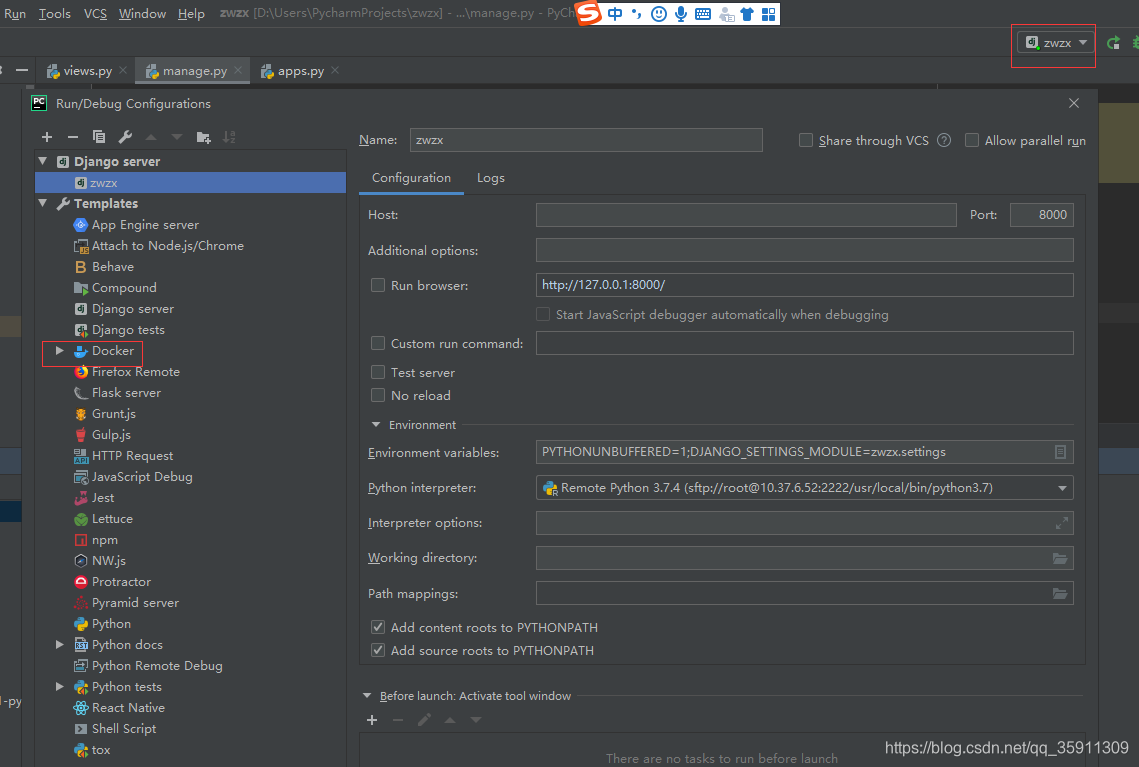Click Host input field
The image size is (1139, 767).
[x=746, y=215]
